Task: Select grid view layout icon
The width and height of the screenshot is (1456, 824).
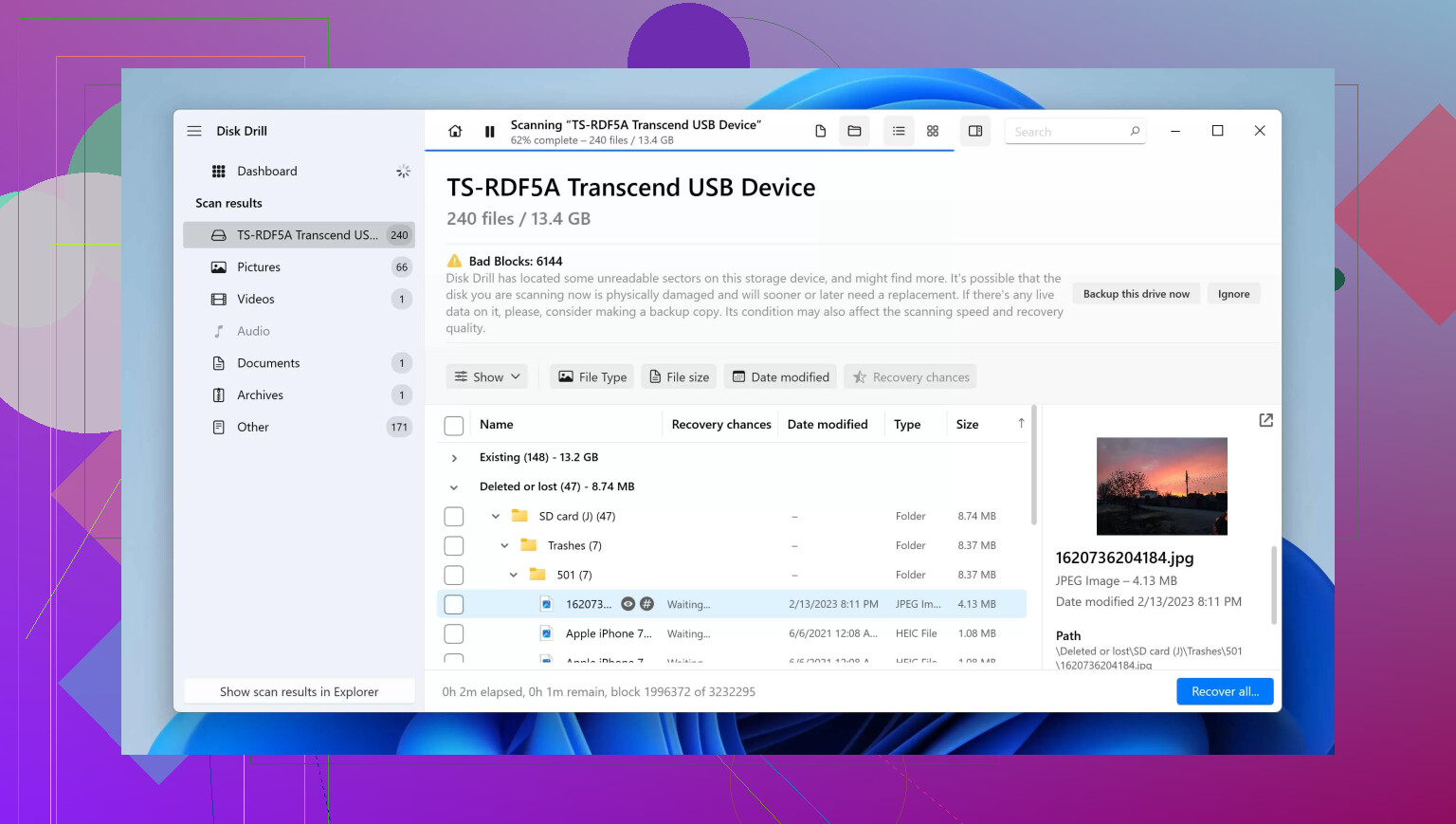Action: pyautogui.click(x=933, y=132)
